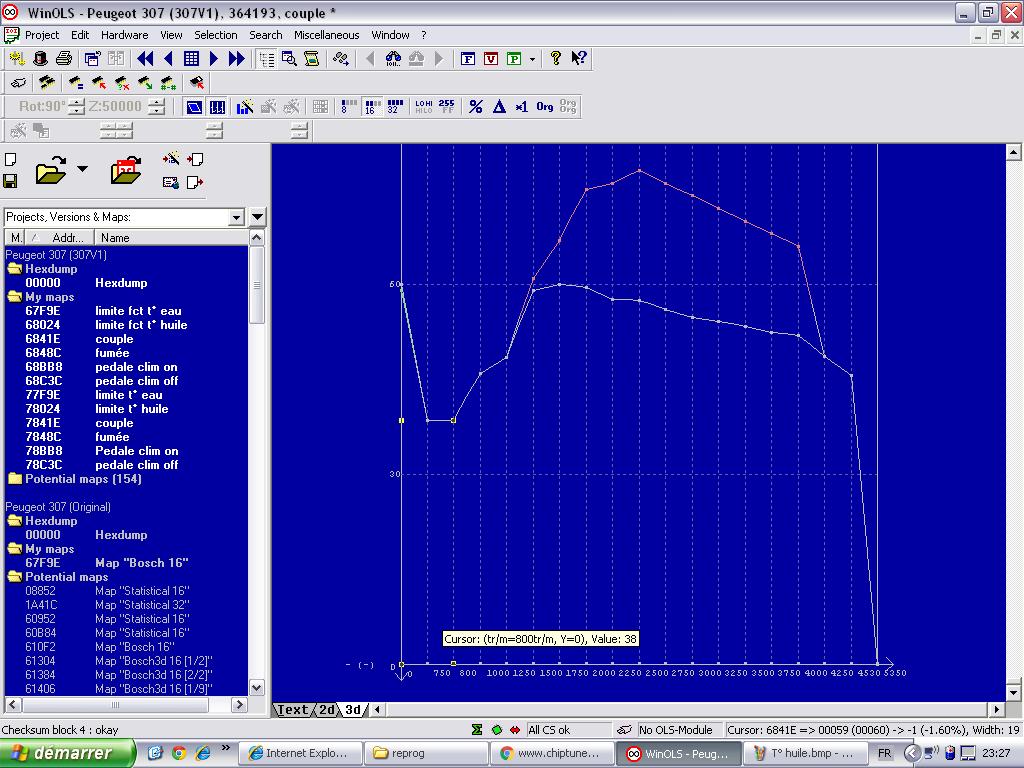Open the Hardware menu
The height and width of the screenshot is (768, 1024).
point(124,35)
